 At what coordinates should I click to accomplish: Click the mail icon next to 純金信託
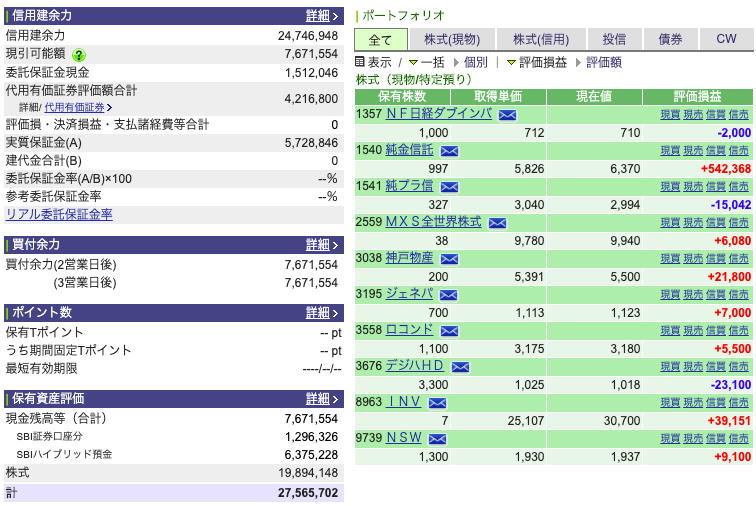449,151
